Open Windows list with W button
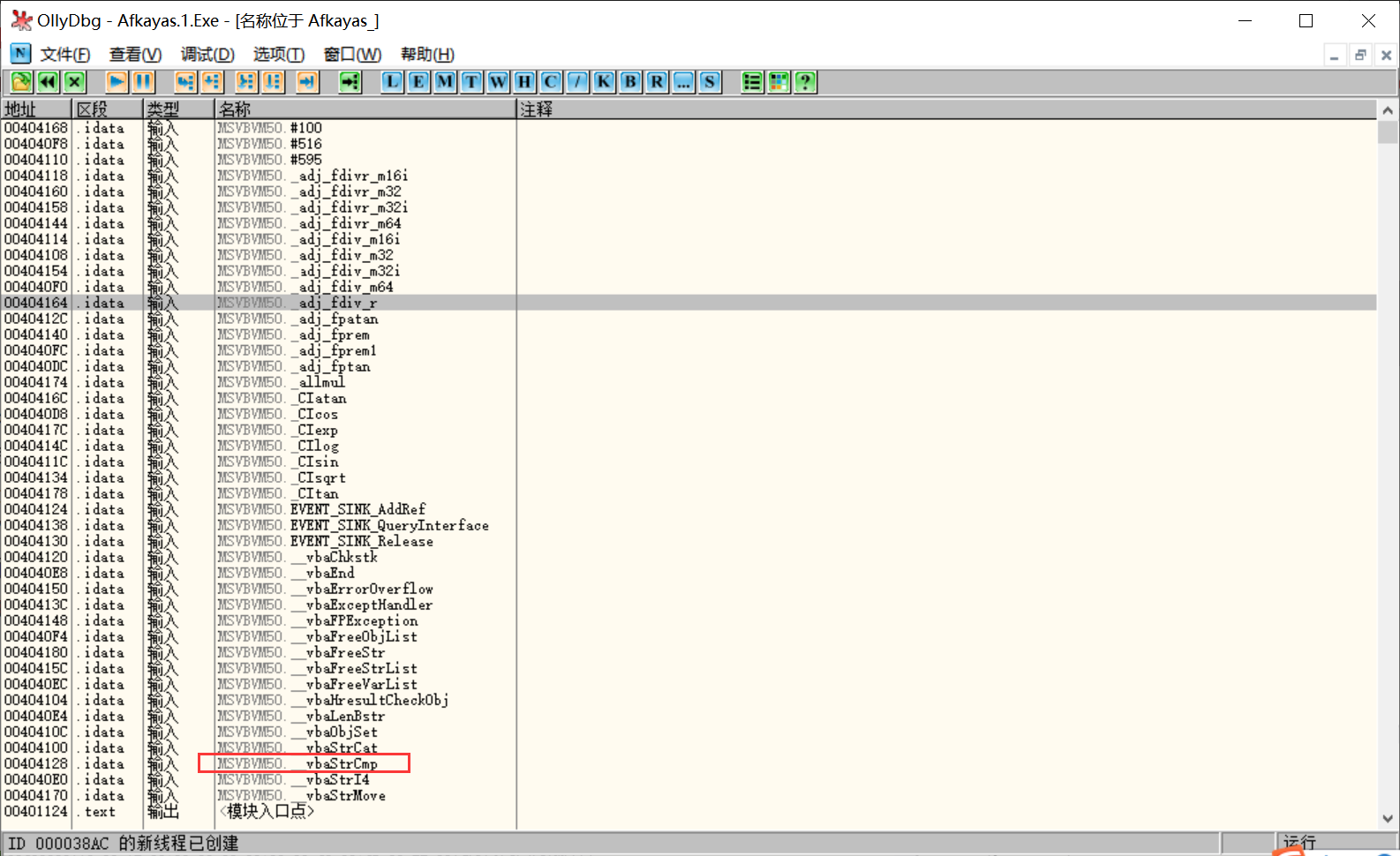 click(498, 82)
